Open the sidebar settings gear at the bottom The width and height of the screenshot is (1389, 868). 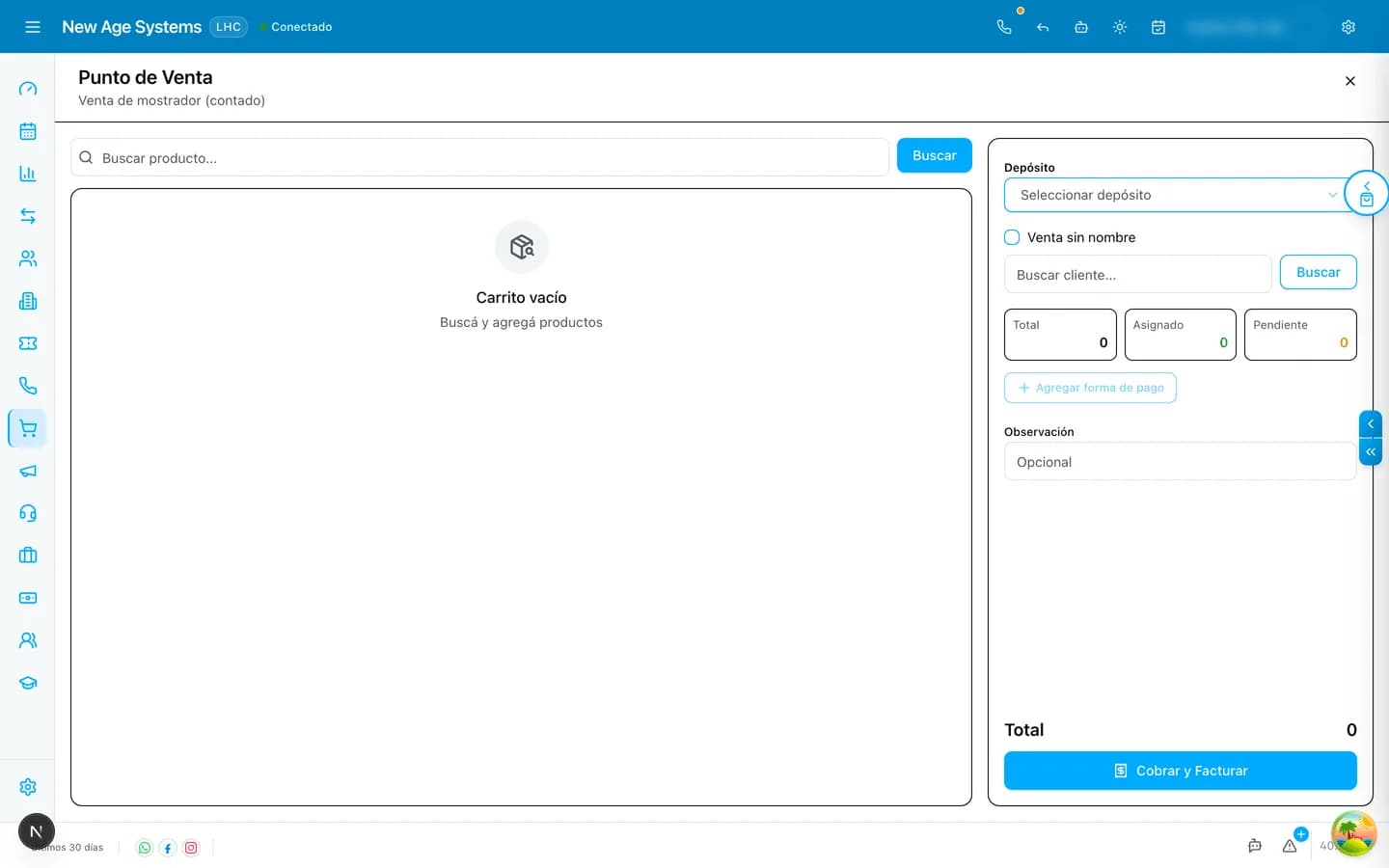coord(28,787)
